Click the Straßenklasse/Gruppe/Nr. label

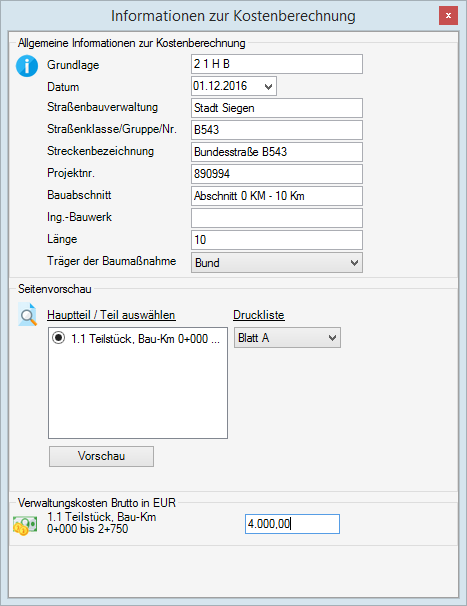(112, 129)
